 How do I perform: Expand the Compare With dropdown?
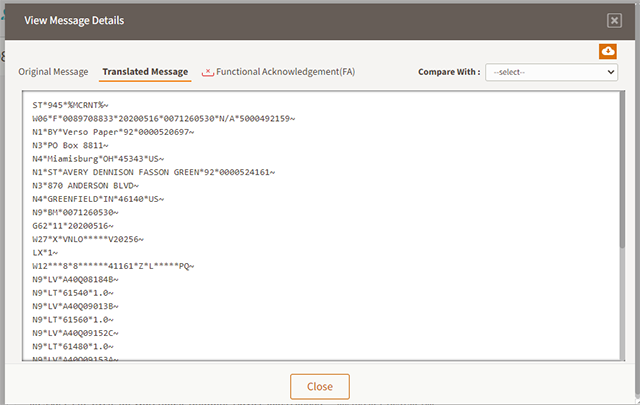click(551, 73)
